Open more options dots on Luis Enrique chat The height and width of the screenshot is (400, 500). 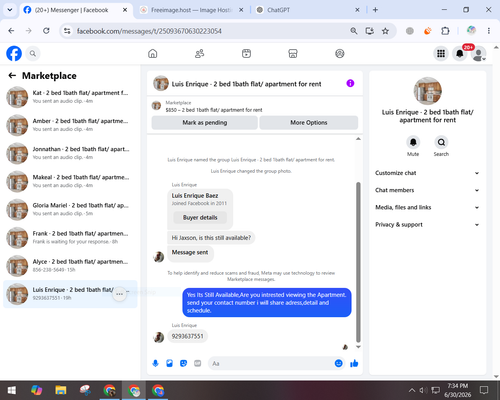[119, 294]
